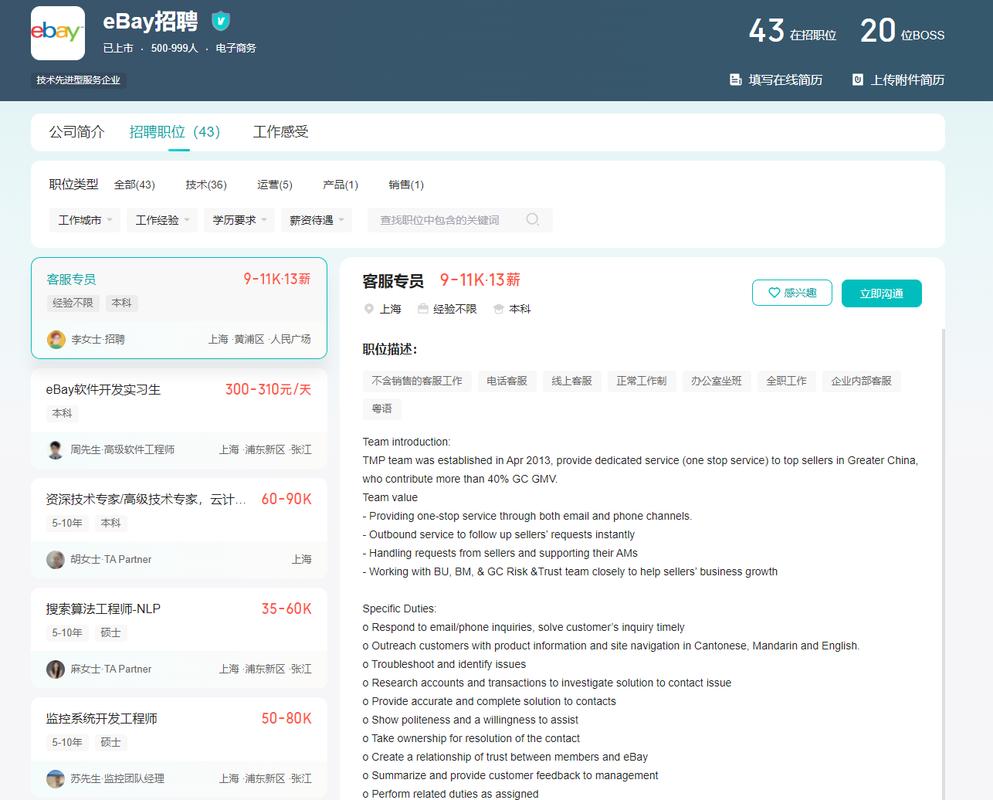This screenshot has width=993, height=800.
Task: Click the eBay company logo
Action: (58, 33)
